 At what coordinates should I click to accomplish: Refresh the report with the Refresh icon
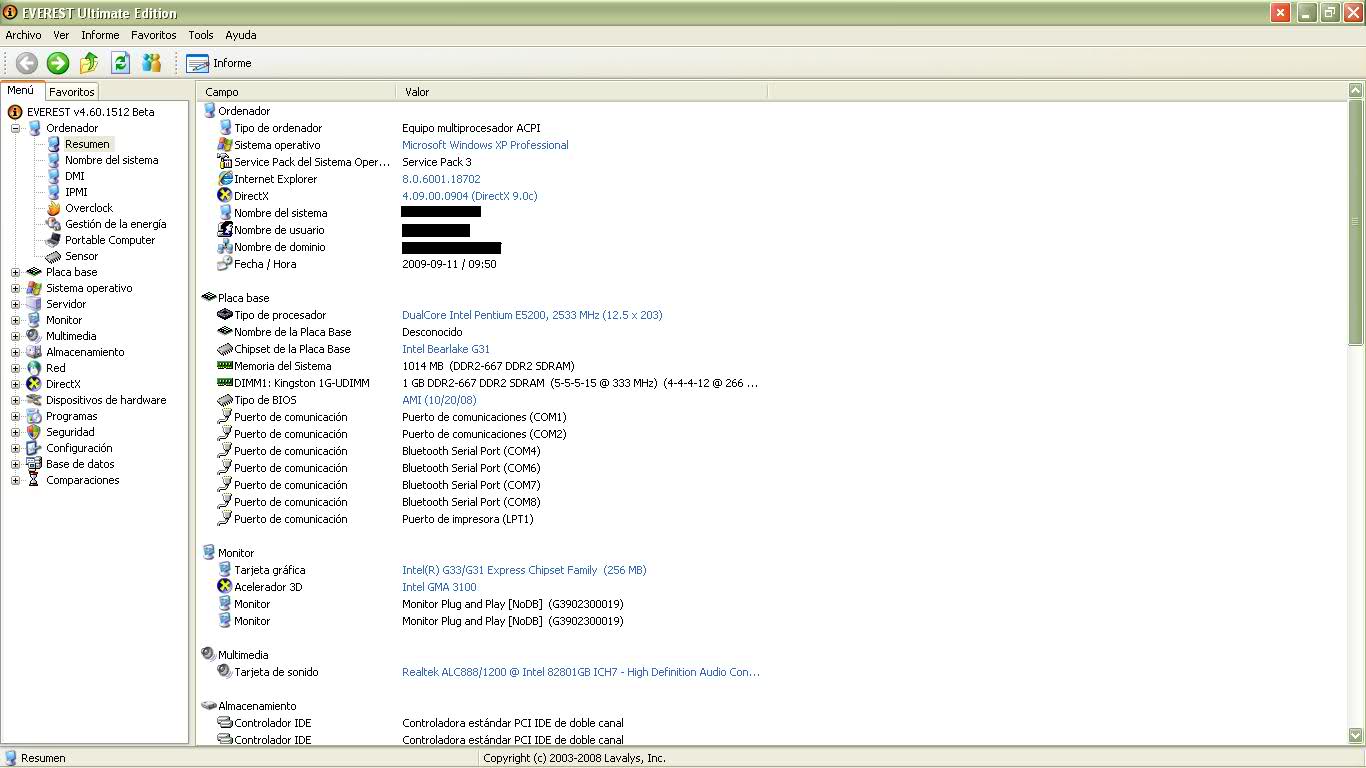120,63
